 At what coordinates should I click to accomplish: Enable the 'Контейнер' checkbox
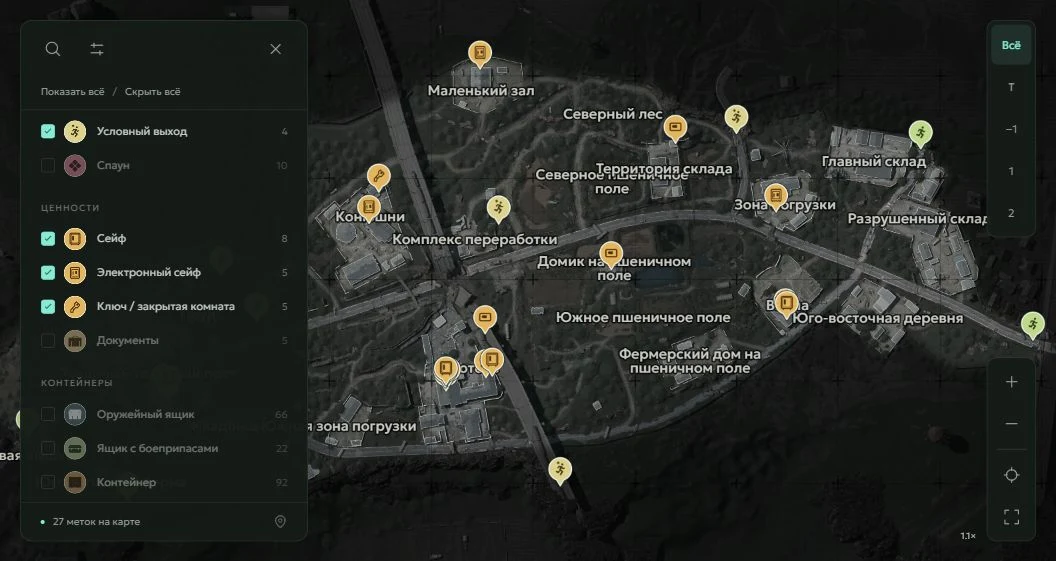48,482
